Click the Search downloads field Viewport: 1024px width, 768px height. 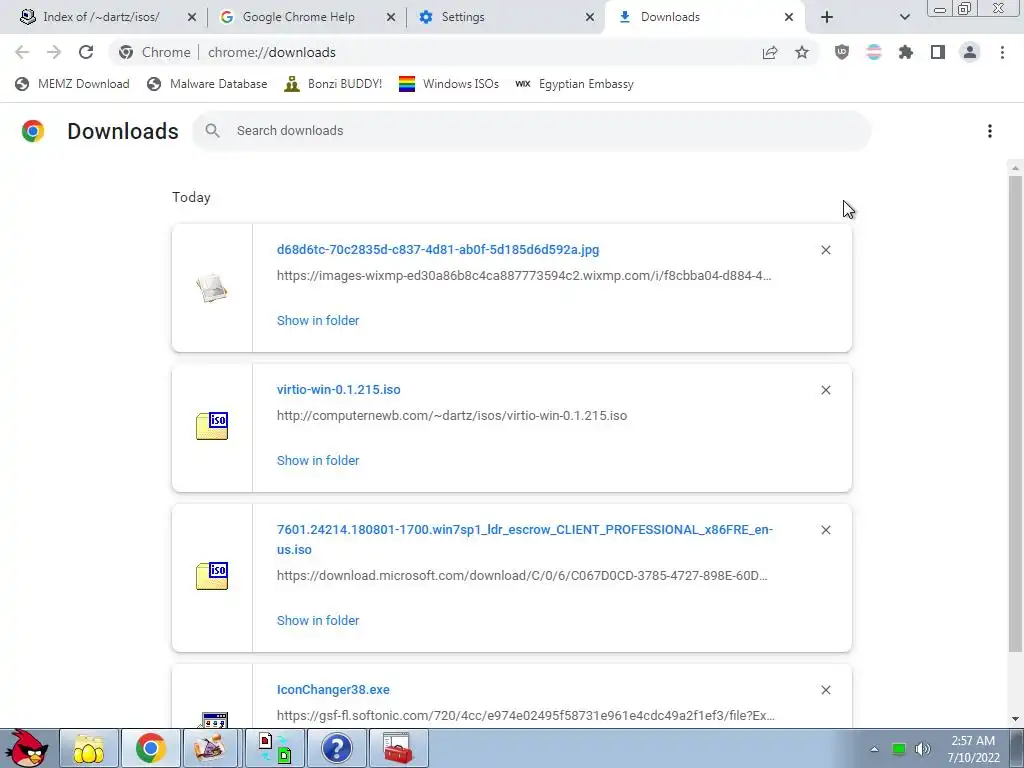click(x=531, y=131)
